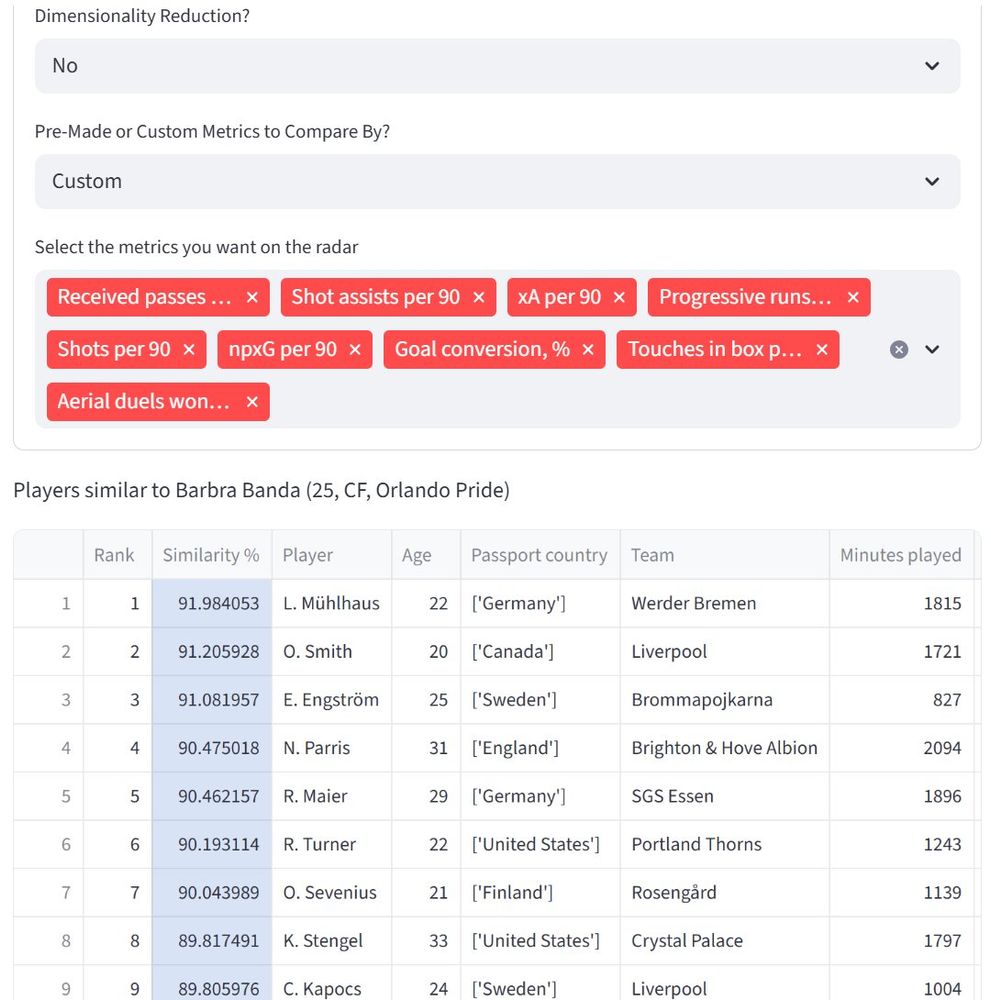Image resolution: width=991 pixels, height=1000 pixels.
Task: Open the Pre-Made or Custom metrics dropdown
Action: (x=497, y=182)
